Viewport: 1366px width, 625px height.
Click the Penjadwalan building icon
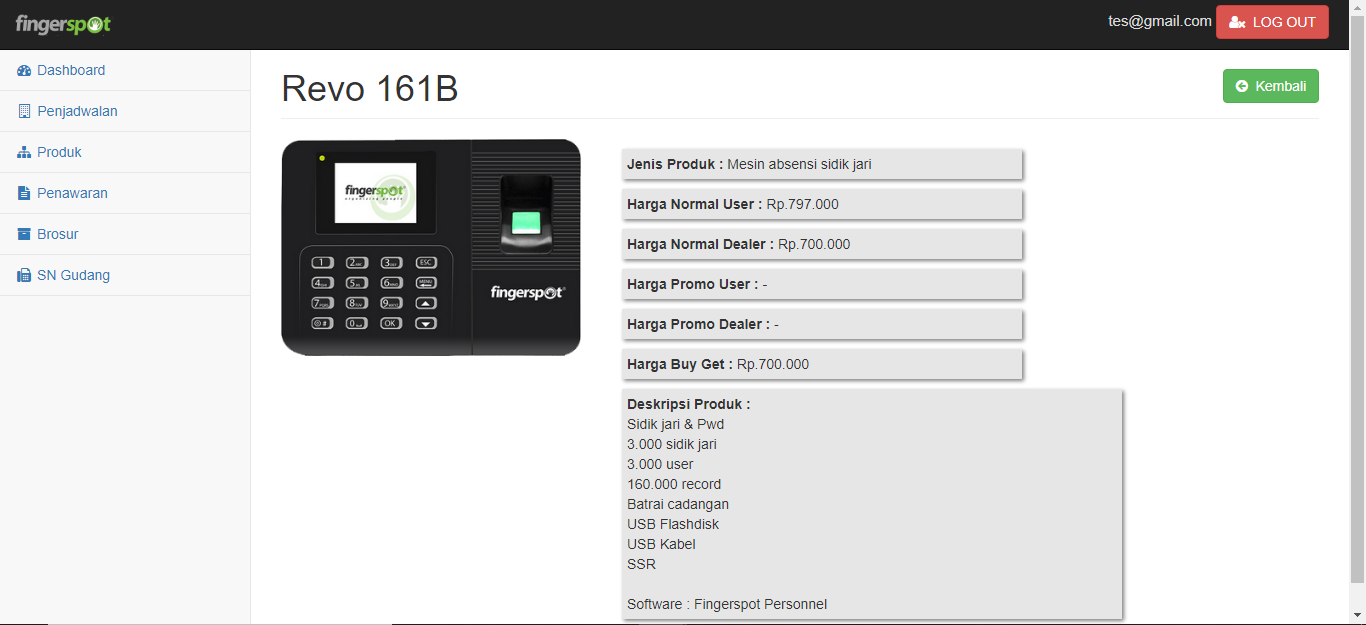[25, 112]
